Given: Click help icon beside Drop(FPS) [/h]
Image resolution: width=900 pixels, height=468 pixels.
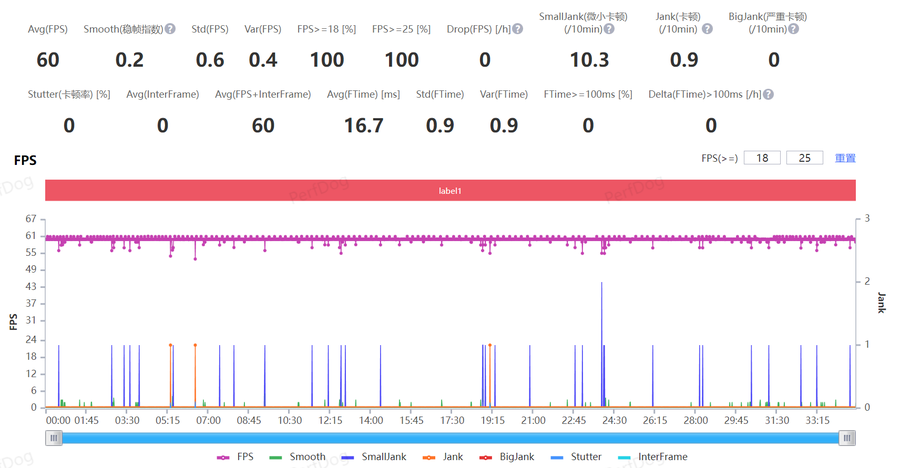Looking at the screenshot, I should [x=517, y=30].
